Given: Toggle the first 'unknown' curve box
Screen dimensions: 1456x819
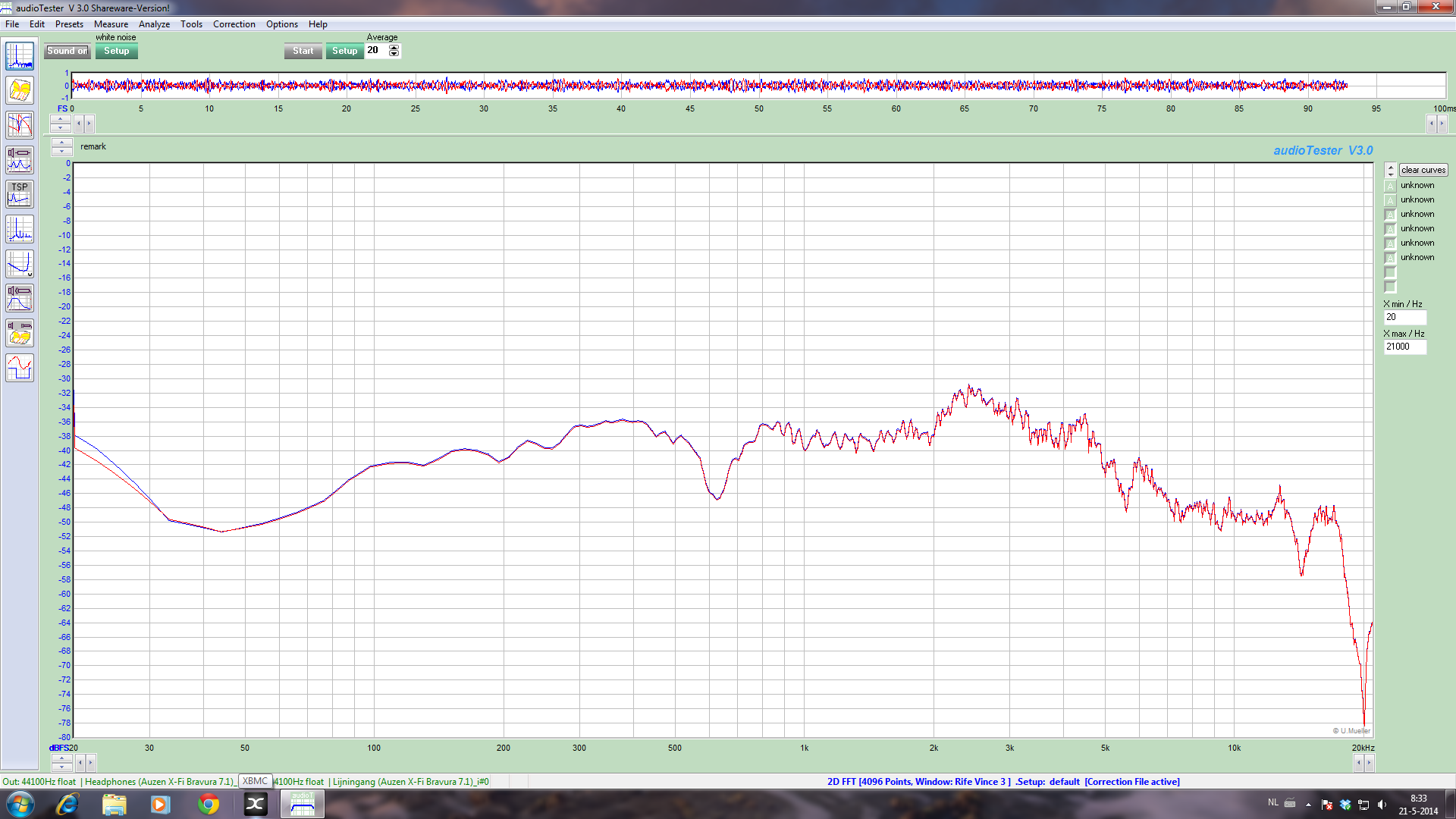Looking at the screenshot, I should (x=1390, y=186).
